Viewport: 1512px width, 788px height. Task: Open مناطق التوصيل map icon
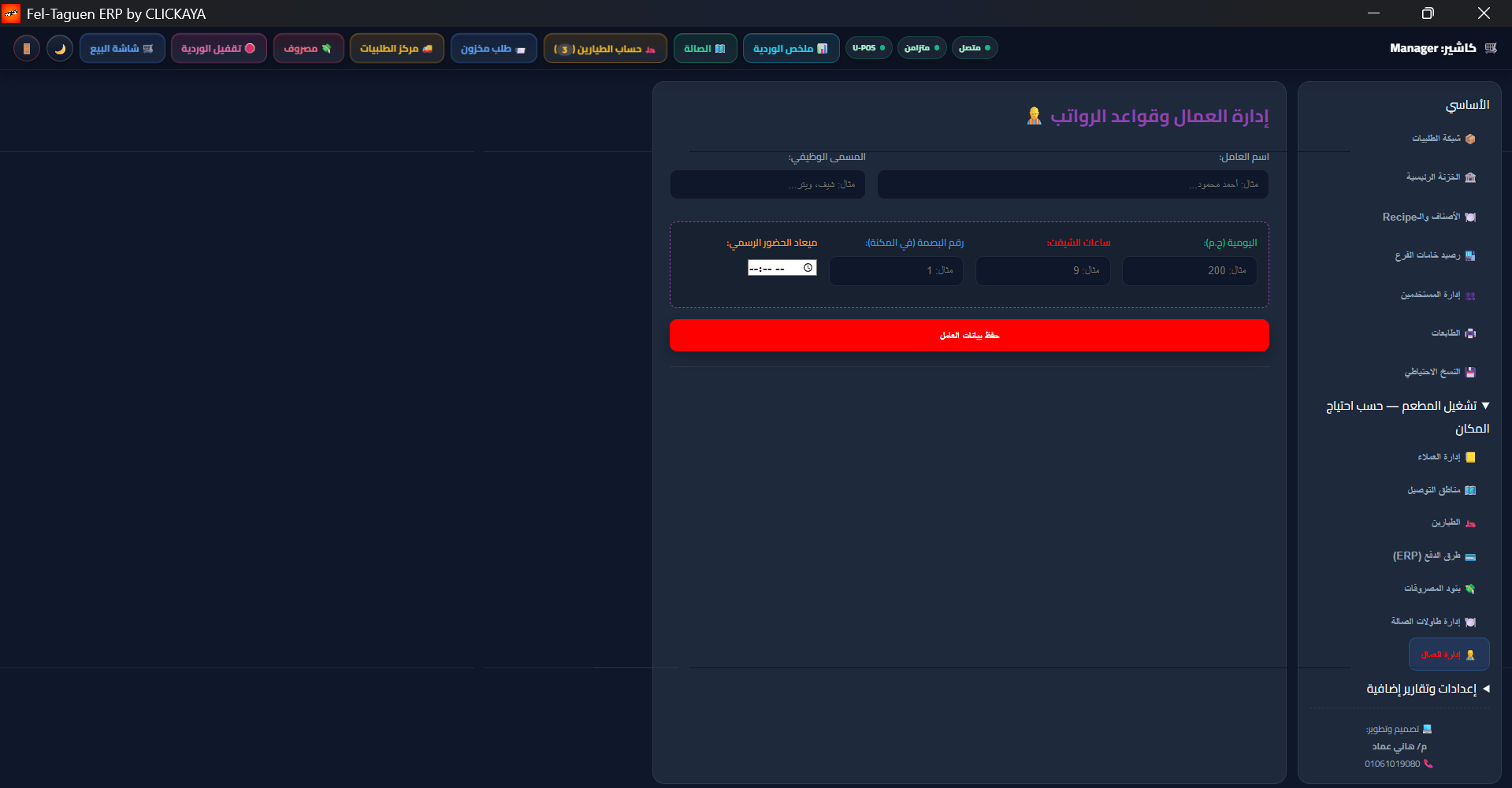click(1470, 490)
